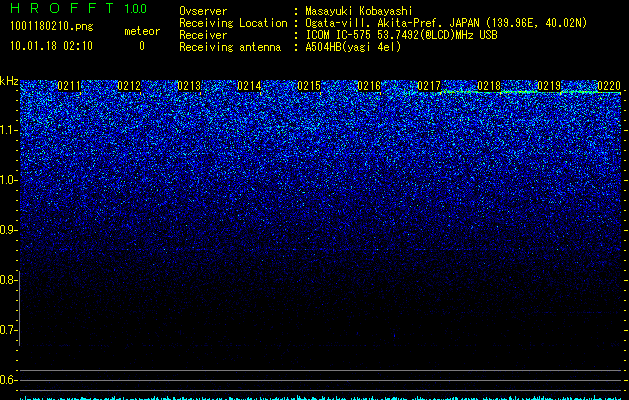The image size is (629, 400).
Task: Click the meteor count value 0
Action: (x=142, y=46)
